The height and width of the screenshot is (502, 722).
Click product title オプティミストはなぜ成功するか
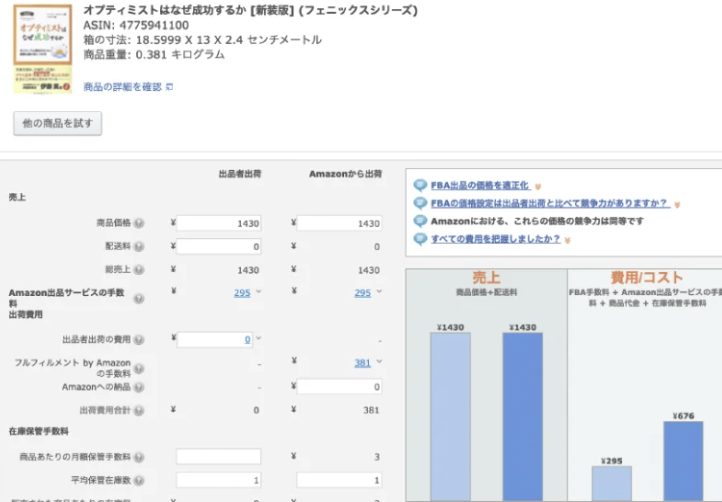(x=250, y=10)
